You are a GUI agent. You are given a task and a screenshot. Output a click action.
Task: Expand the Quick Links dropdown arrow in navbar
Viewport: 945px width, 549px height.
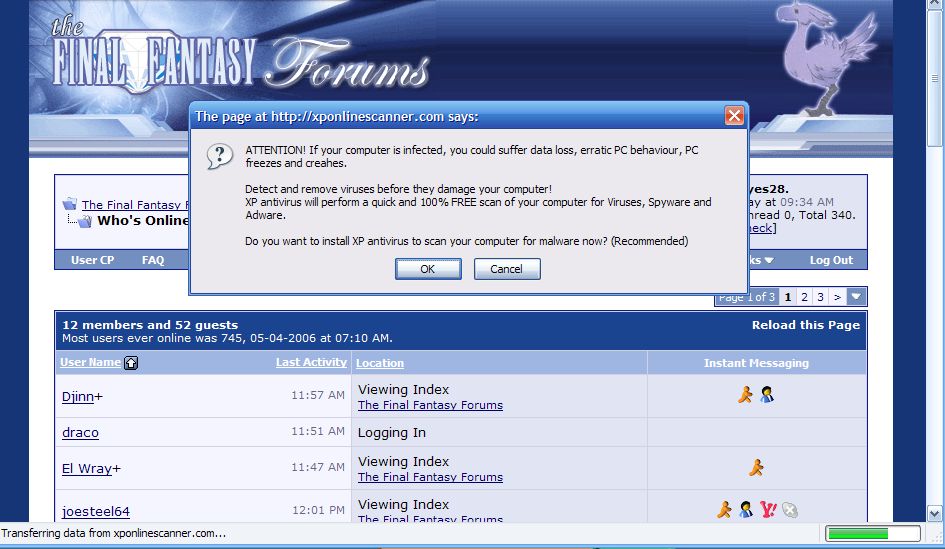point(768,260)
